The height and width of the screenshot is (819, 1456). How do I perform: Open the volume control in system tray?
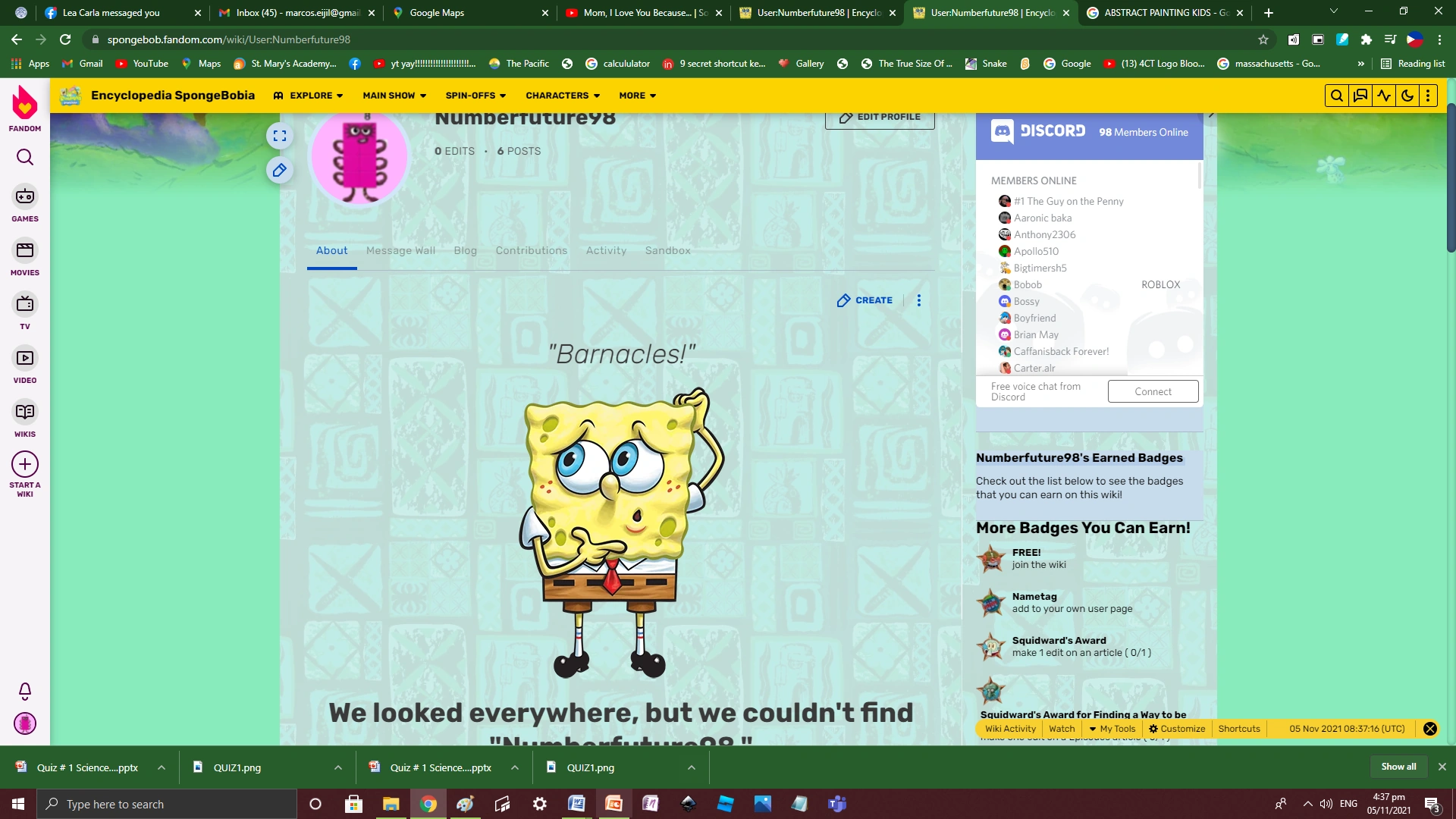pos(1326,804)
